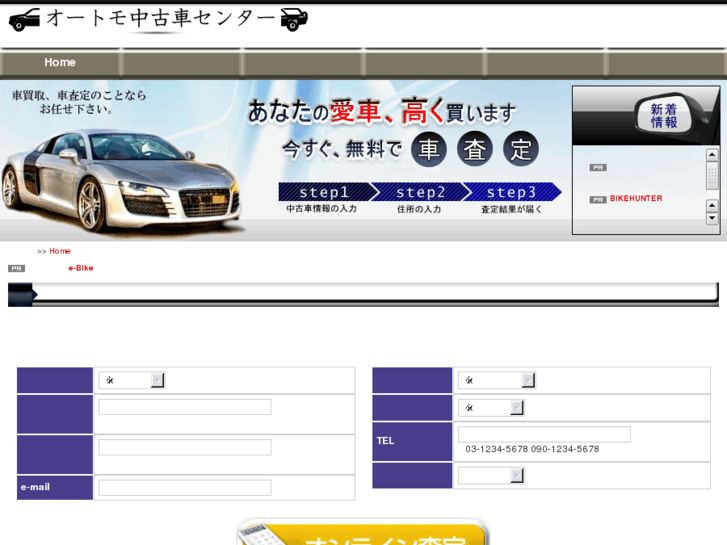Image resolution: width=727 pixels, height=545 pixels.
Task: Click the left car icon in header
Action: tap(25, 20)
